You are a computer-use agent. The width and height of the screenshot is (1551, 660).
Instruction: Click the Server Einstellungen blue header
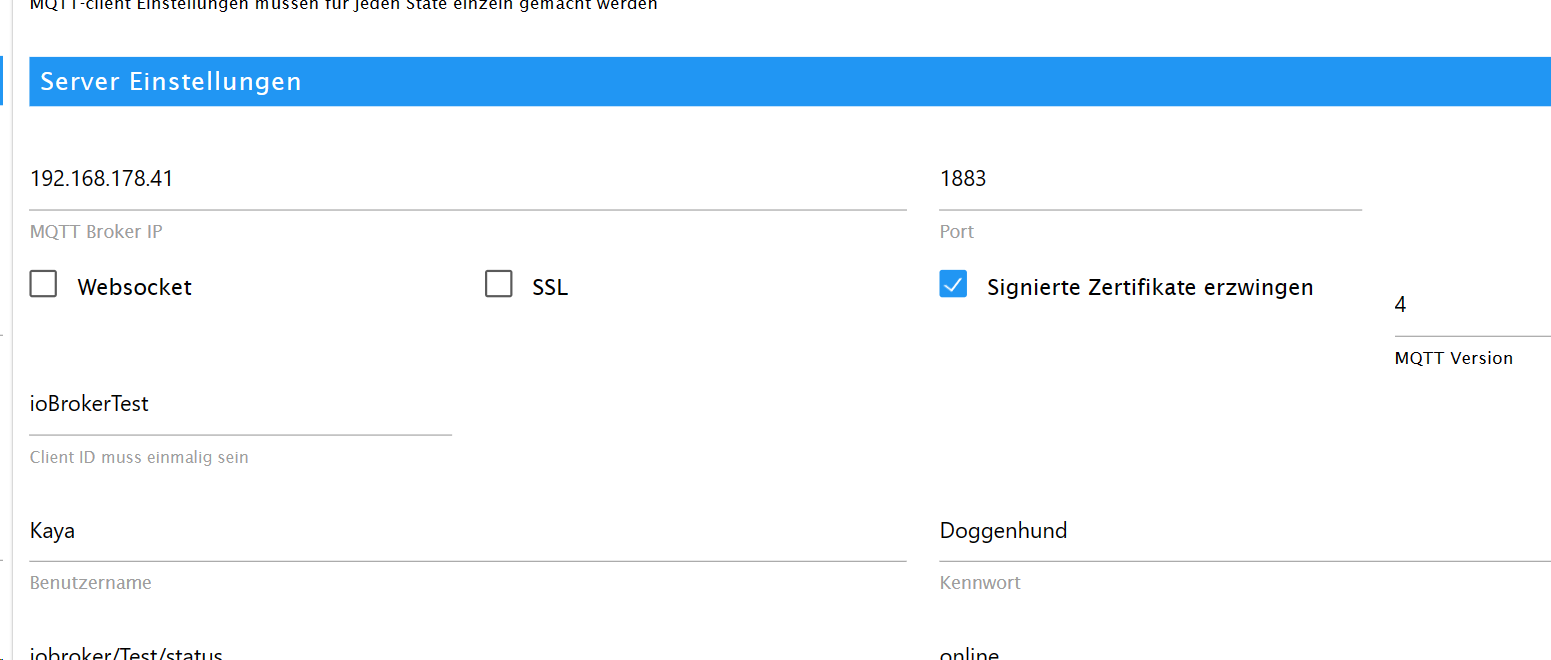[790, 82]
